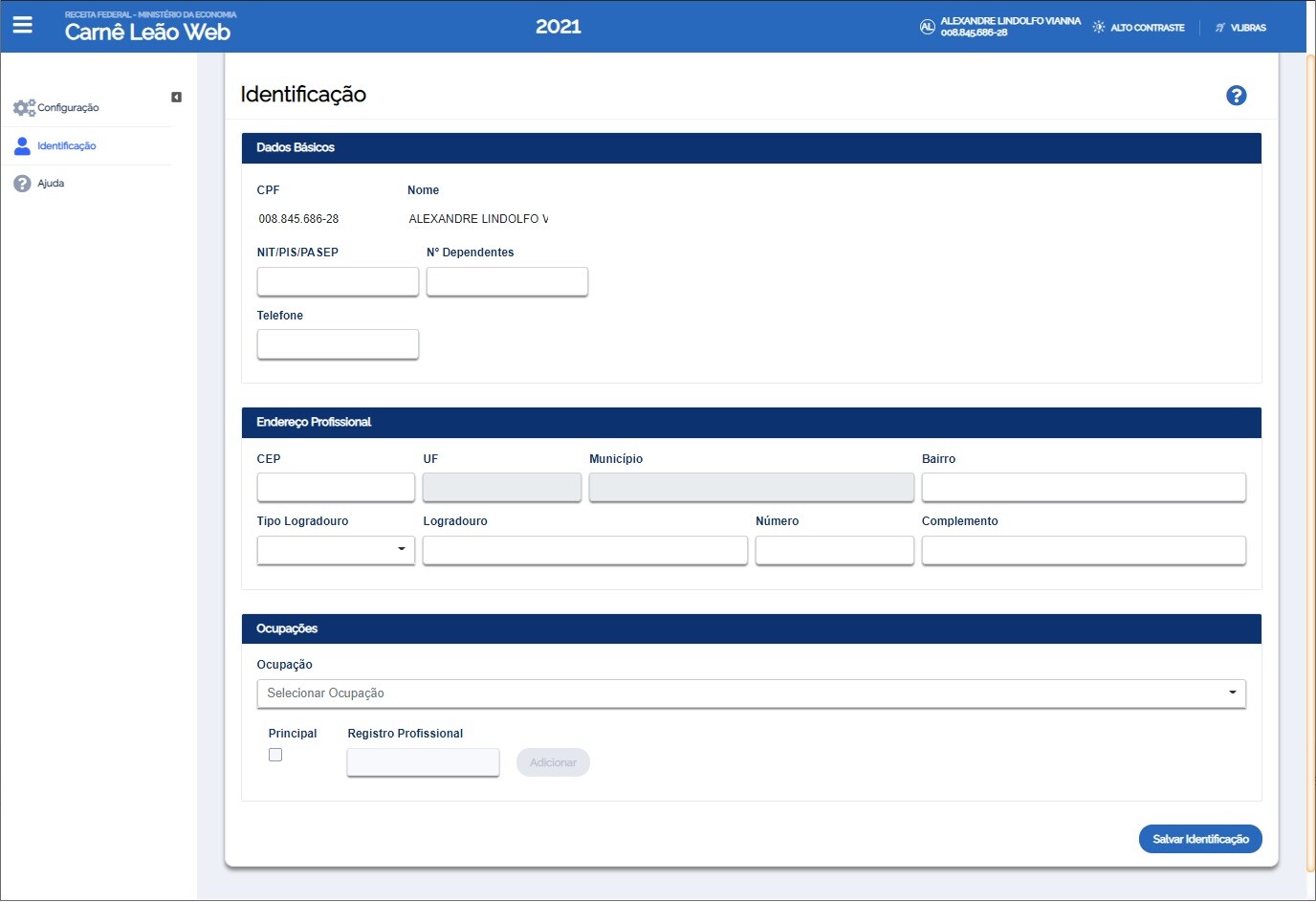Click the Logradouro input field

pyautogui.click(x=585, y=550)
